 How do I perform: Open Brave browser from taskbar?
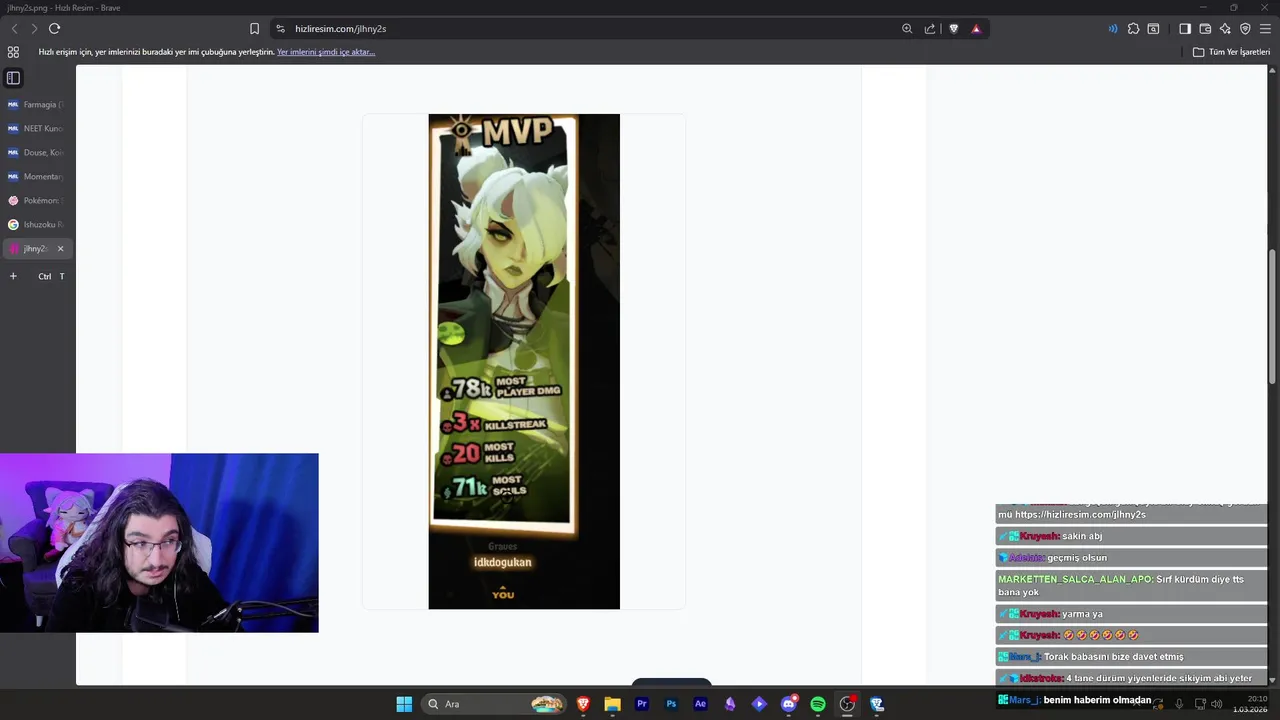583,704
